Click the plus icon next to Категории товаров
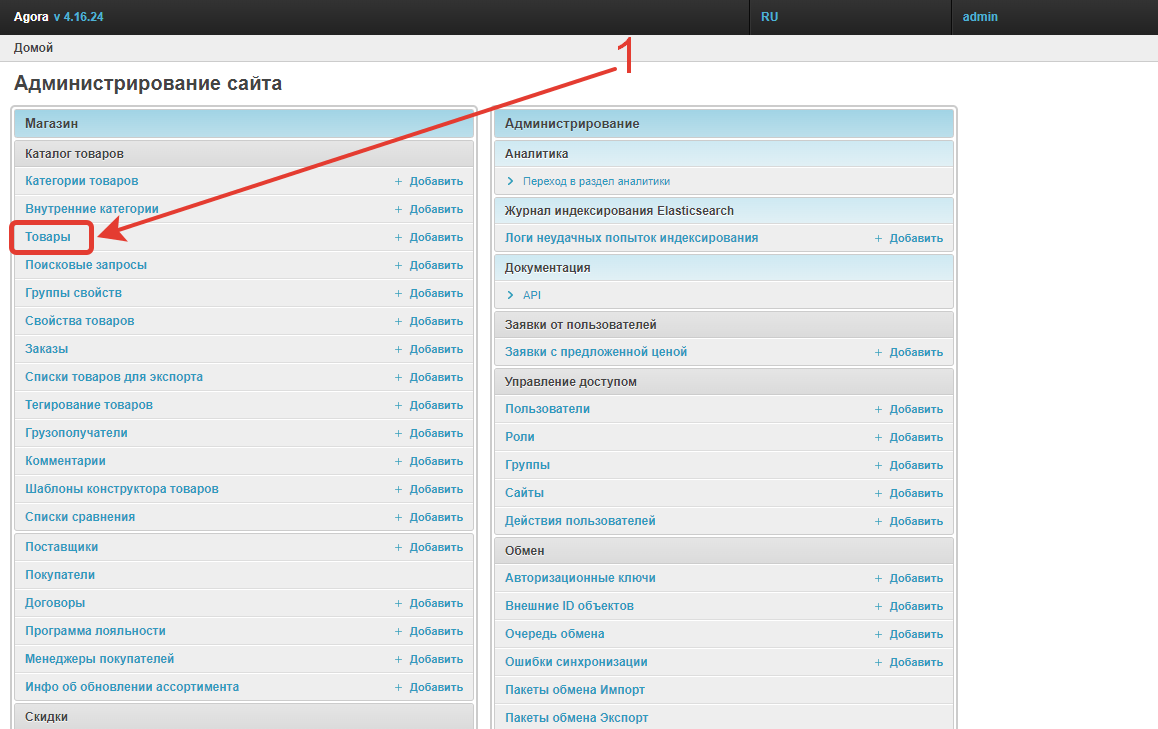The height and width of the screenshot is (729, 1158). (398, 182)
